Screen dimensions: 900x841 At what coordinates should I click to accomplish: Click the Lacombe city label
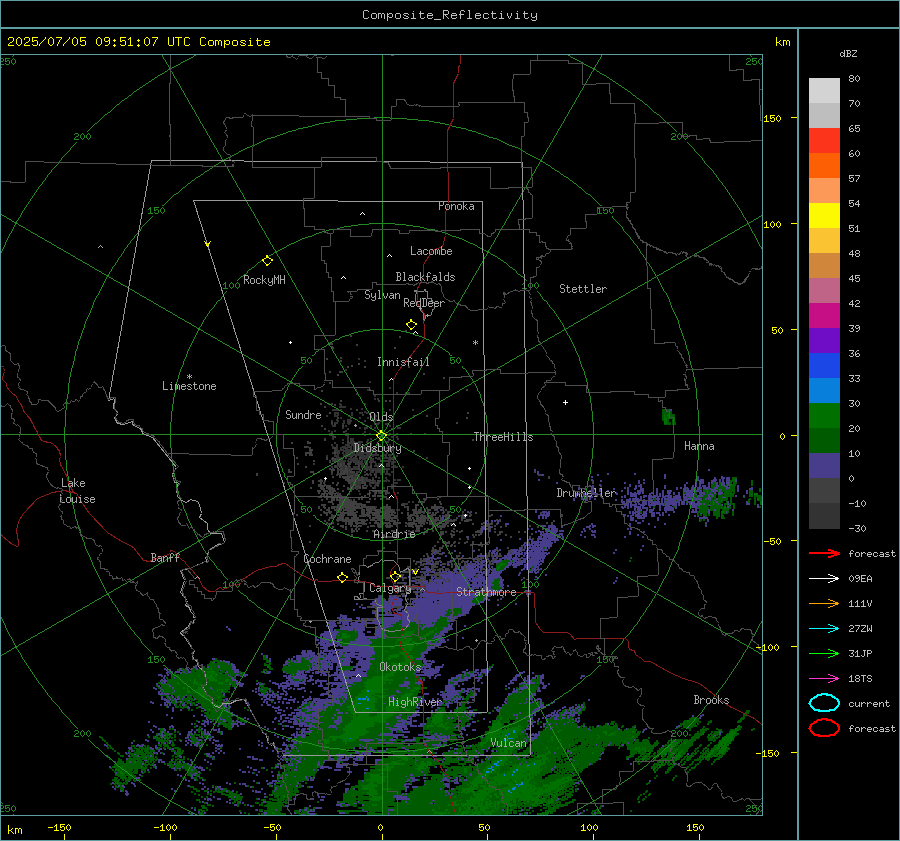(x=431, y=251)
